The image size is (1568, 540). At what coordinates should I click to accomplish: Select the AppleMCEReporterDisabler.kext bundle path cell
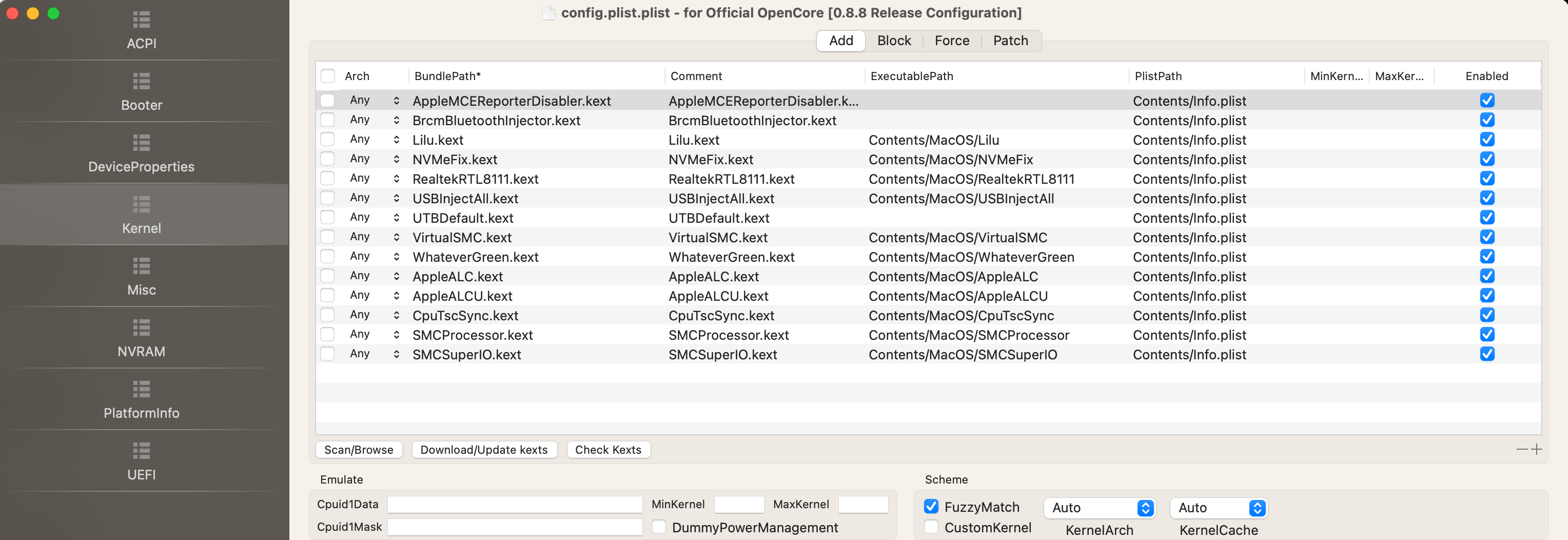click(512, 101)
